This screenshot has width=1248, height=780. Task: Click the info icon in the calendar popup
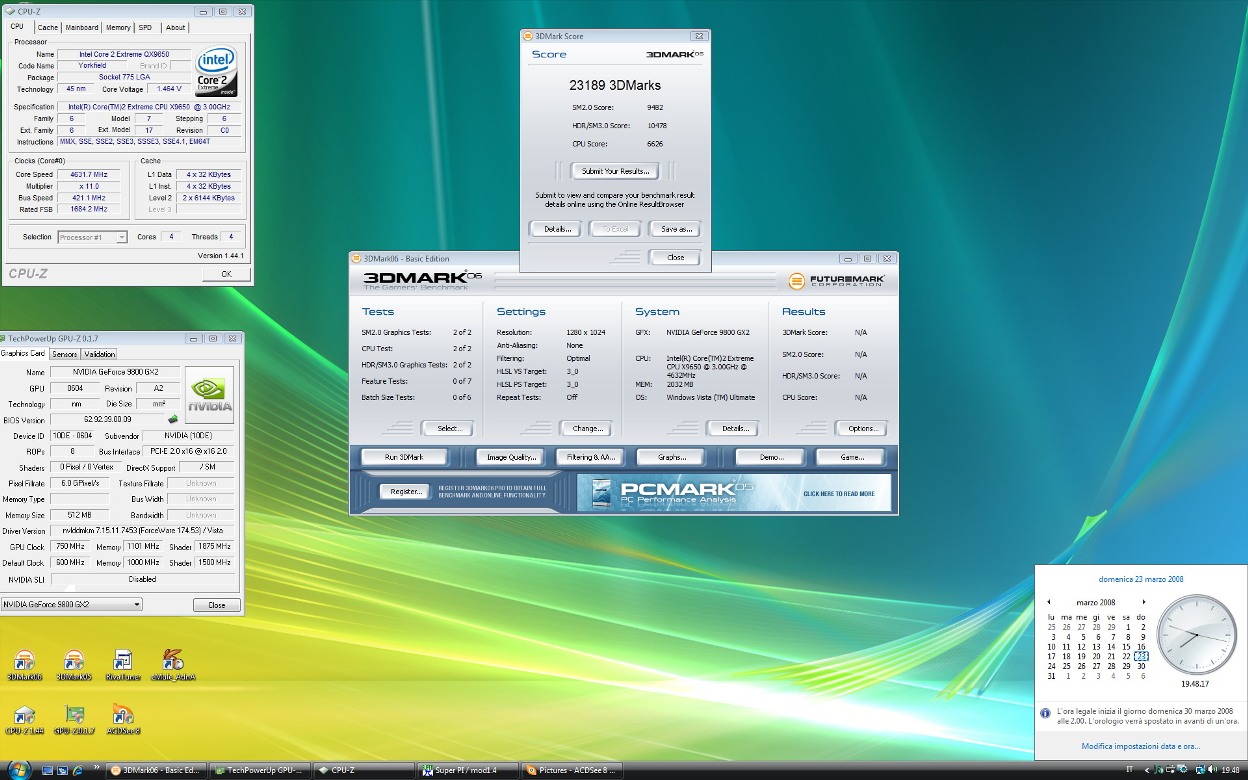(1045, 714)
